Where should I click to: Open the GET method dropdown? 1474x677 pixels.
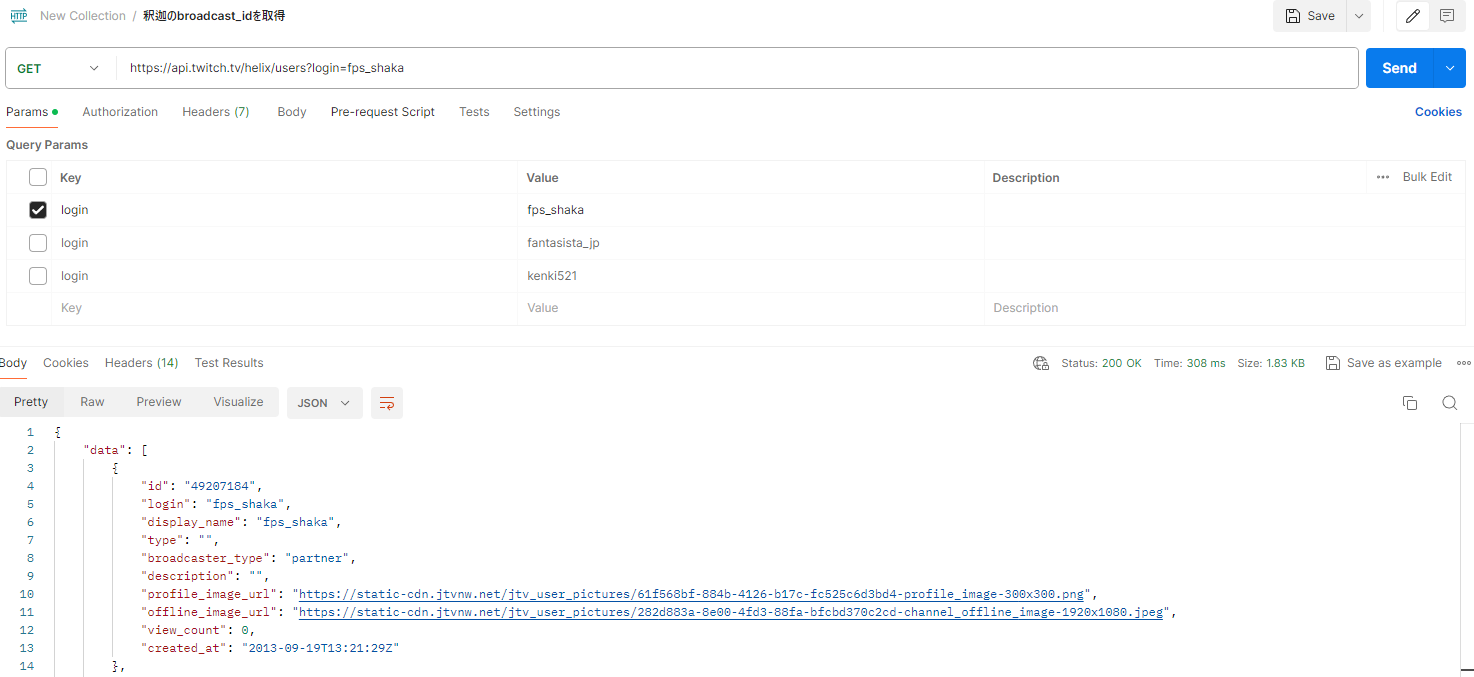59,68
